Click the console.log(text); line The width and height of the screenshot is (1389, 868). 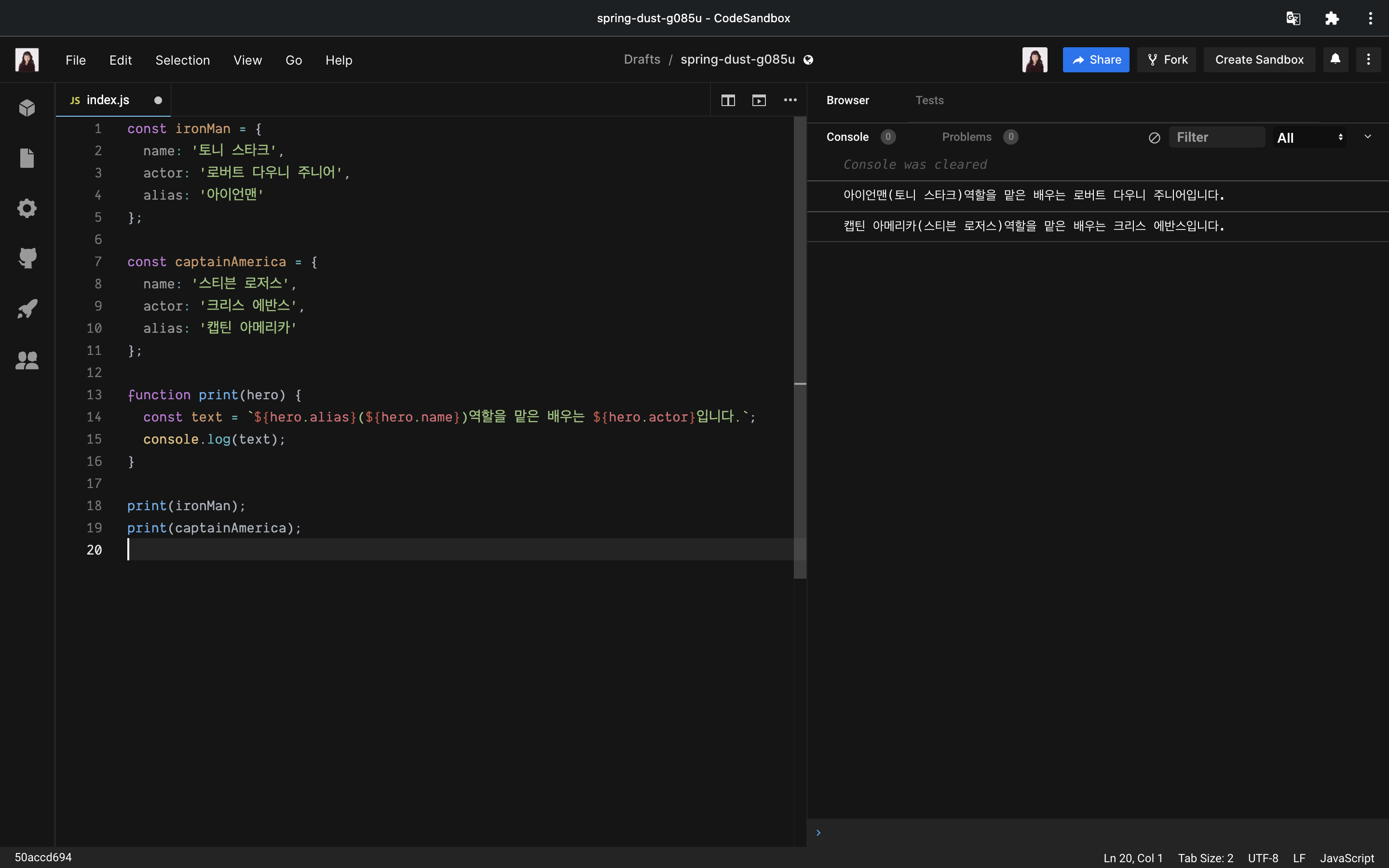pos(214,440)
